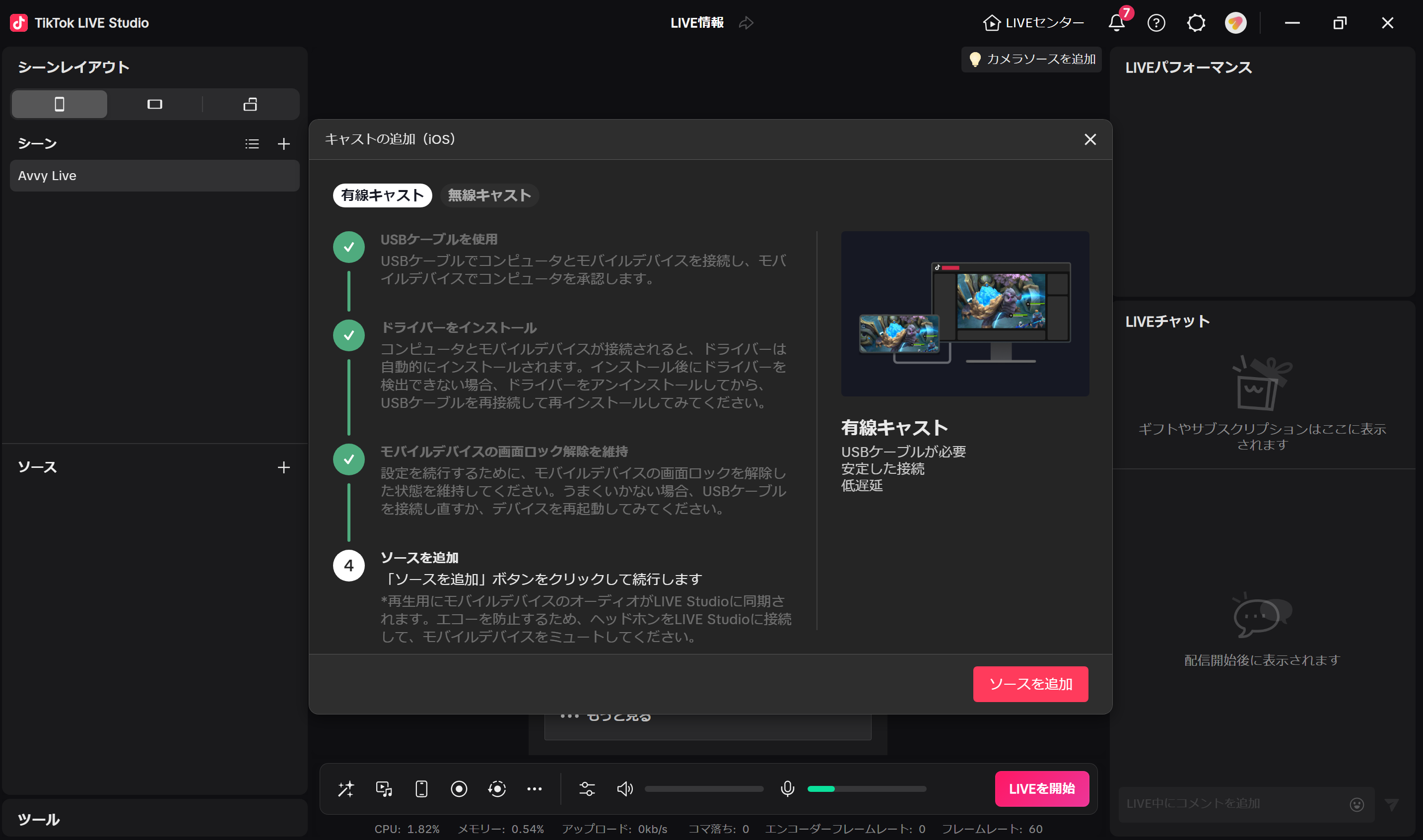Click the share arrow next to LIVE情報
Image resolution: width=1423 pixels, height=840 pixels.
746,23
